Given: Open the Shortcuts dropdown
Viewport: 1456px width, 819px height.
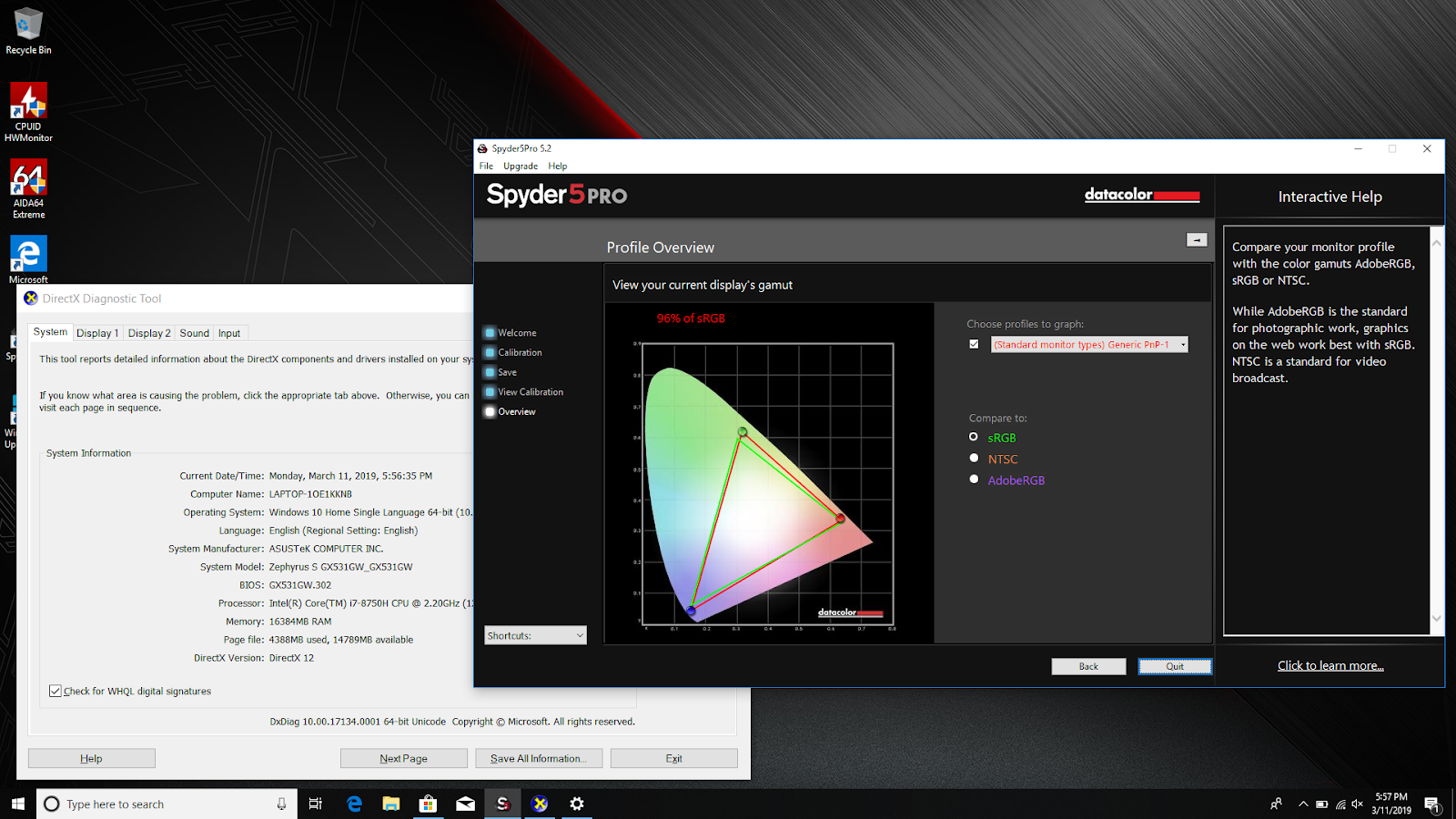Looking at the screenshot, I should coord(535,635).
